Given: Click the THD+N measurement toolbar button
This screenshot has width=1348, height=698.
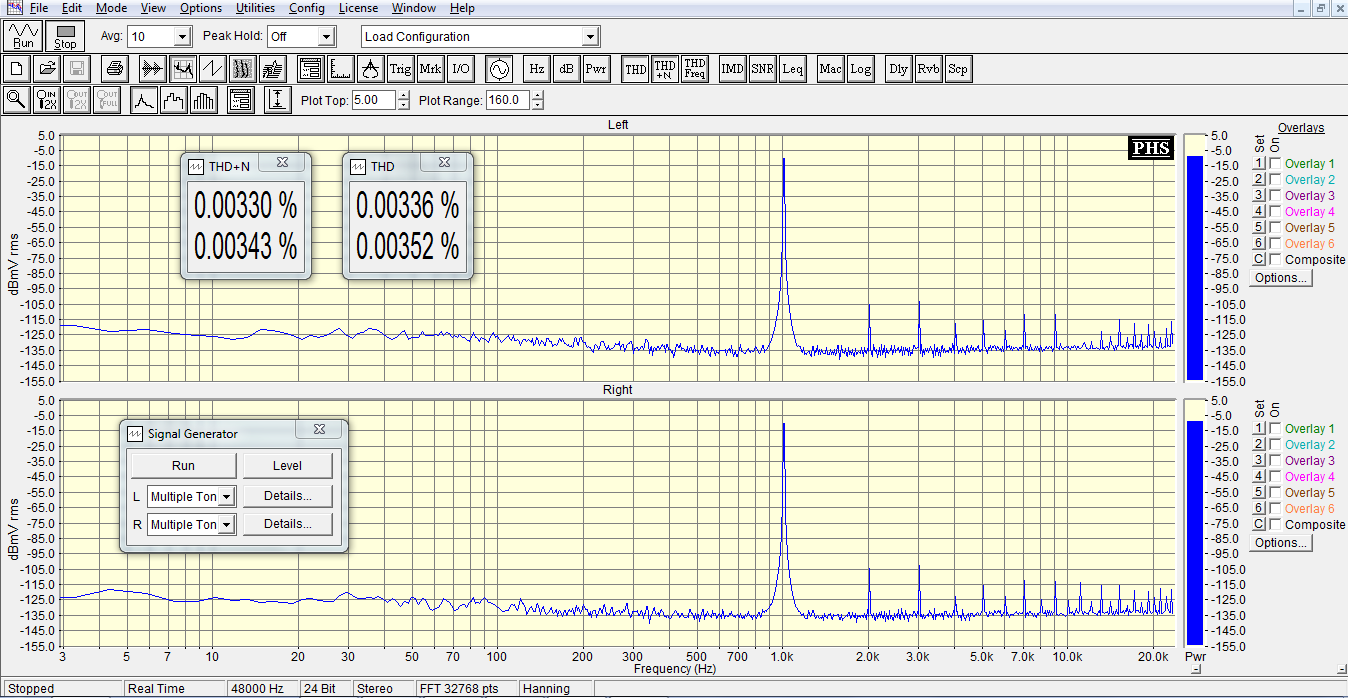Looking at the screenshot, I should pos(665,69).
